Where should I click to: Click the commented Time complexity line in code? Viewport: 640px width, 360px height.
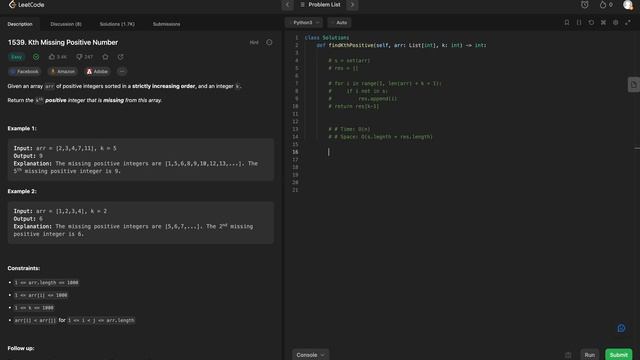349,129
